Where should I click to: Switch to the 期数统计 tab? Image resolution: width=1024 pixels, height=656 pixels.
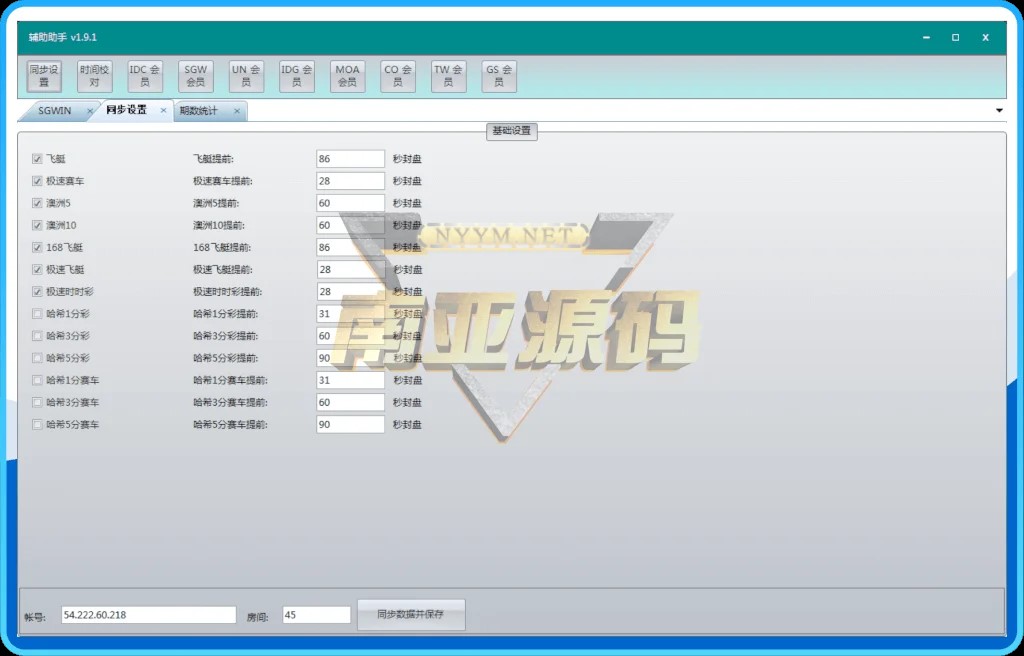[198, 111]
